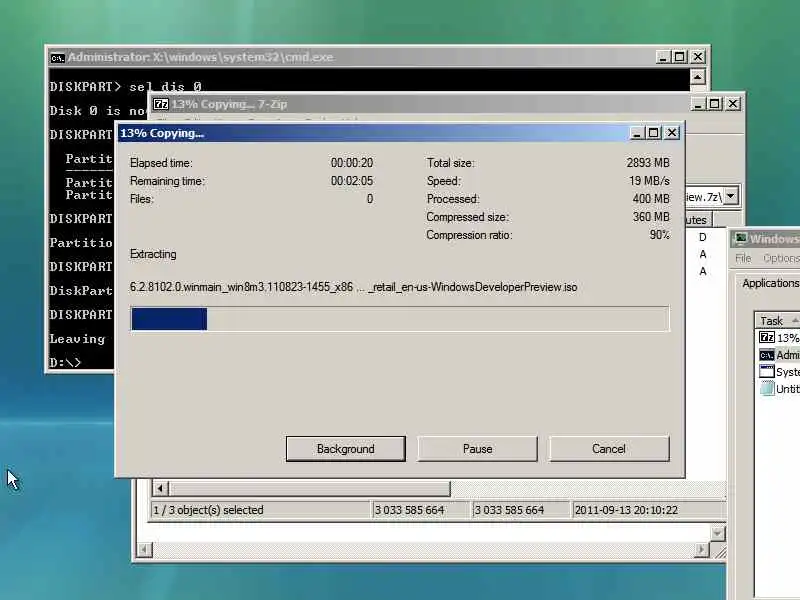Close the 7-Zip File Manager window
This screenshot has height=600, width=800.
[733, 104]
